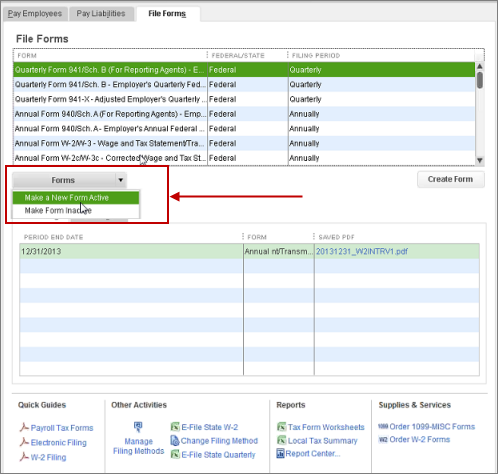The width and height of the screenshot is (498, 474).
Task: Open the Payroll Tax Forms link
Action: tap(62, 428)
